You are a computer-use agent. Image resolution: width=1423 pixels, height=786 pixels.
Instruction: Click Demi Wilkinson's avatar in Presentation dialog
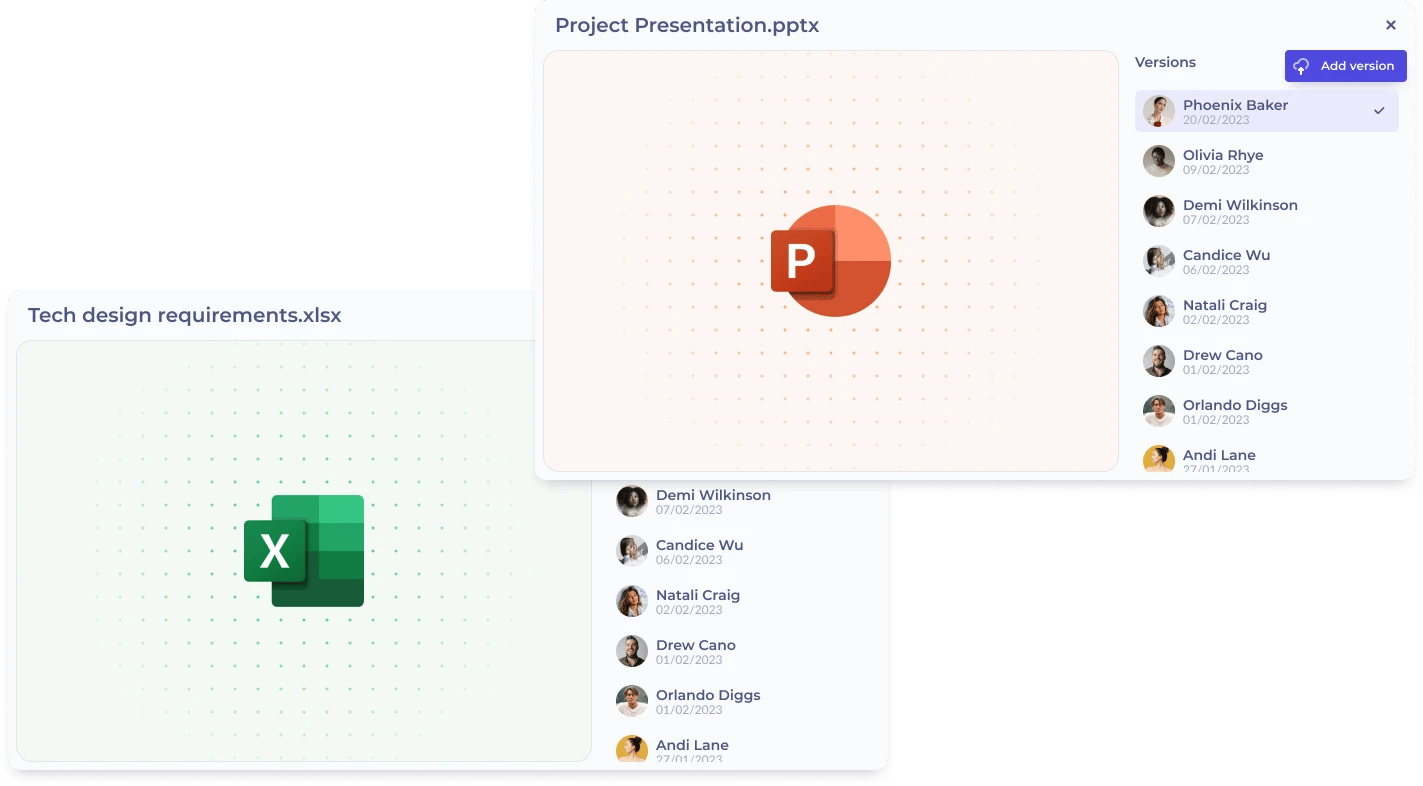click(x=1159, y=211)
